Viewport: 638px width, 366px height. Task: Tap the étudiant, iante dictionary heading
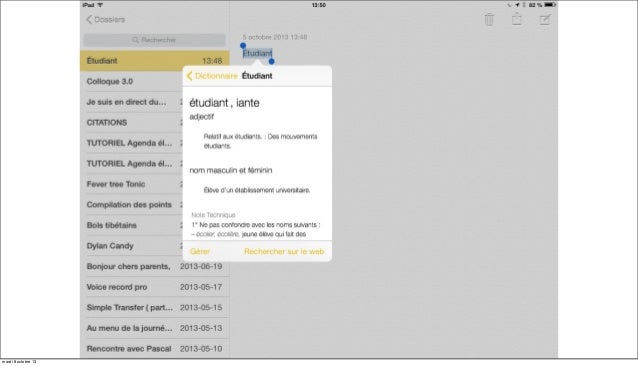click(x=224, y=103)
